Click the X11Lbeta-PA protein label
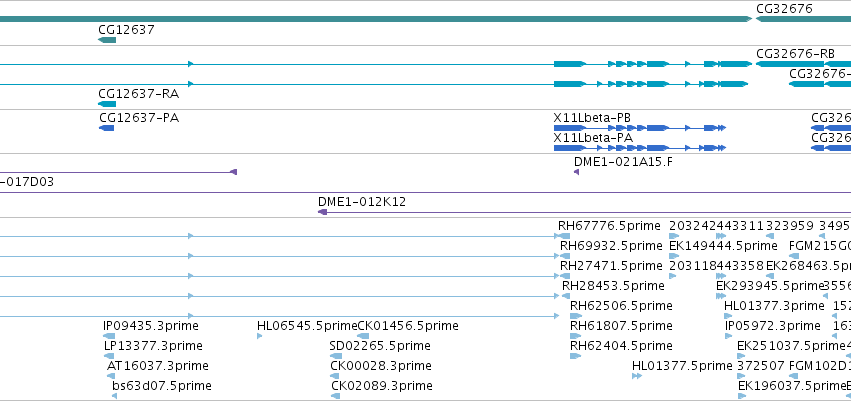Viewport: 851px width, 401px height. [x=593, y=138]
